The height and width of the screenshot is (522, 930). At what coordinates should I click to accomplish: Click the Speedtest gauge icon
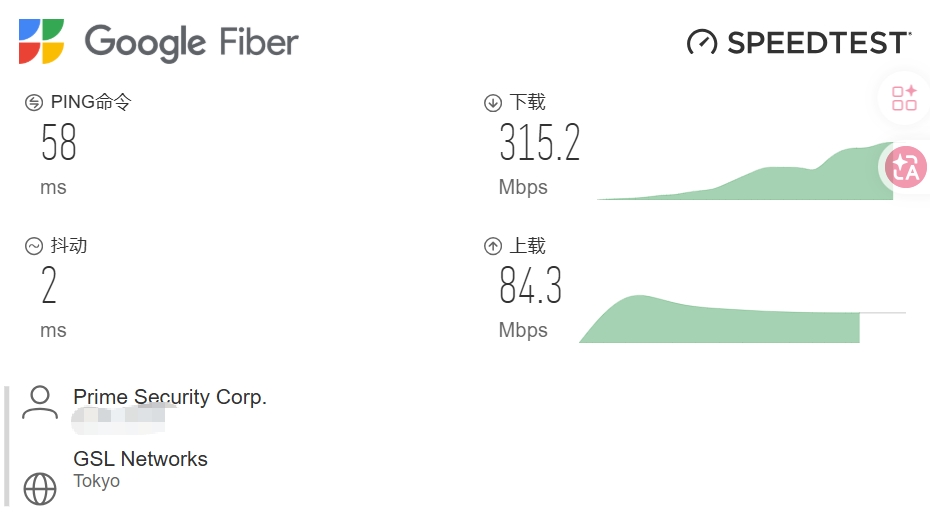point(702,42)
